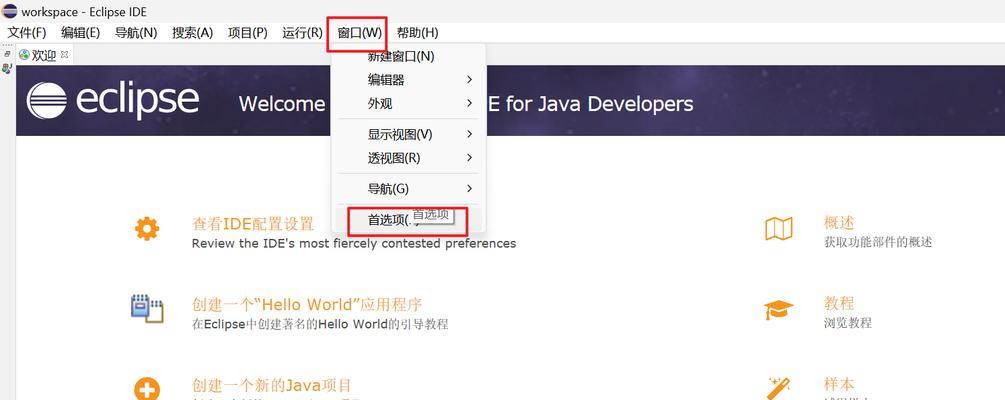1005x400 pixels.
Task: Open the 导航(N) menu in menu bar
Action: [135, 33]
